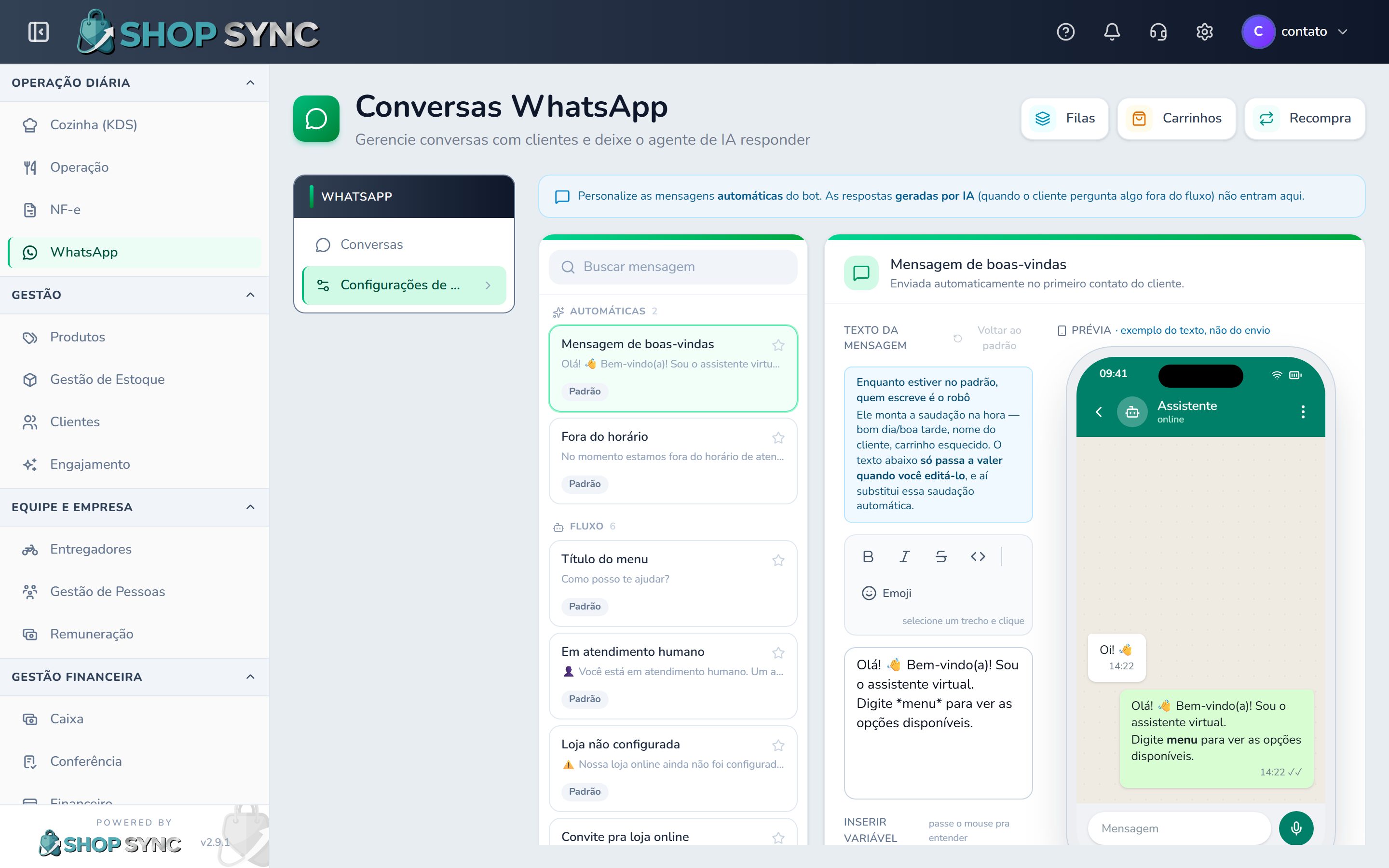Click the green WhatsApp logo beside page title
The image size is (1389, 868).
pos(316,118)
